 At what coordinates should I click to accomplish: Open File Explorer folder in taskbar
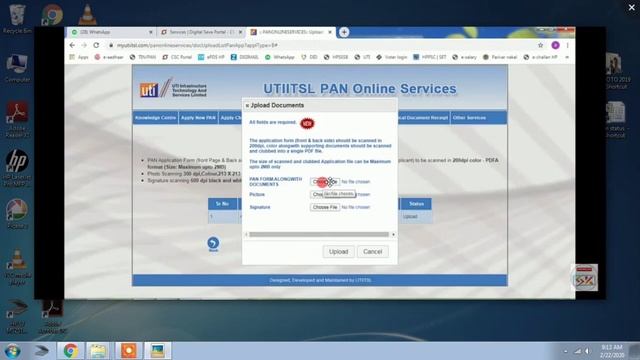[x=98, y=351]
